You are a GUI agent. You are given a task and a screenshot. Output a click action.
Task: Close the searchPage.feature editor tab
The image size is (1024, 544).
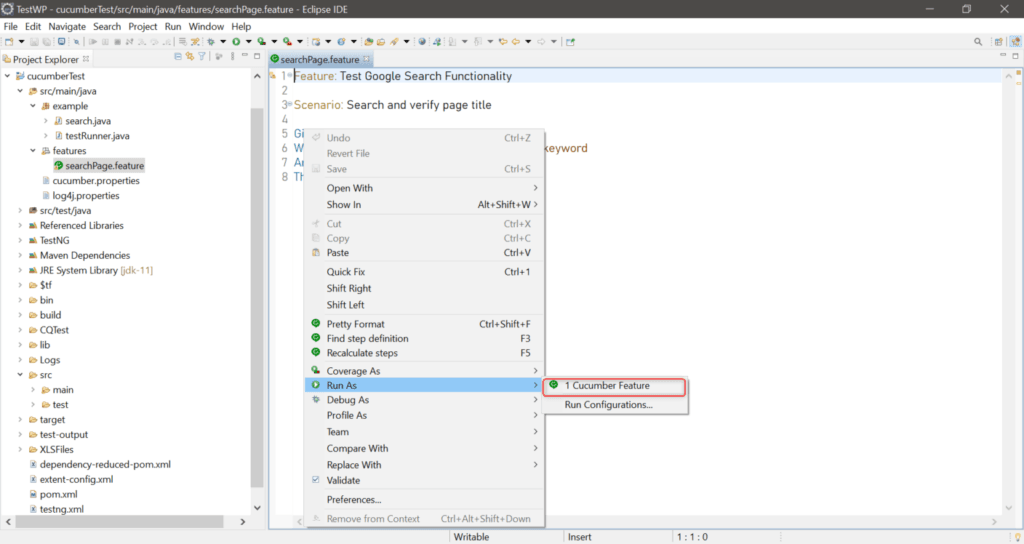pos(366,59)
